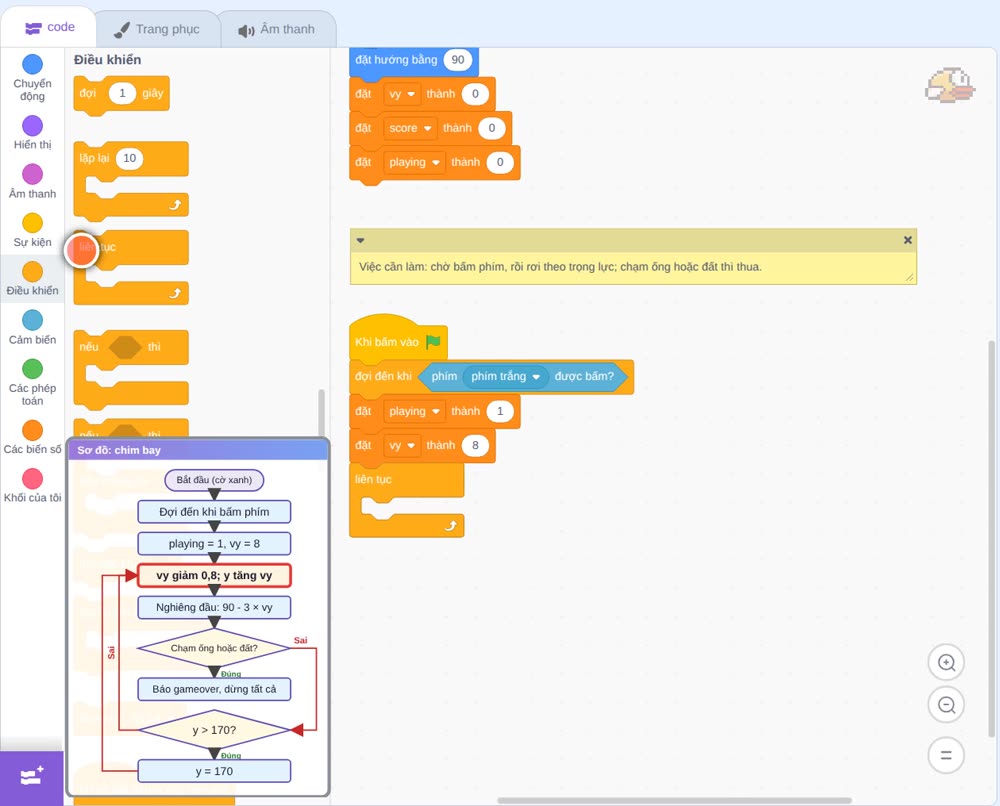
Task: Click the 'vy giảm 0,8; y tăng vy' flowchart step
Action: pos(214,576)
